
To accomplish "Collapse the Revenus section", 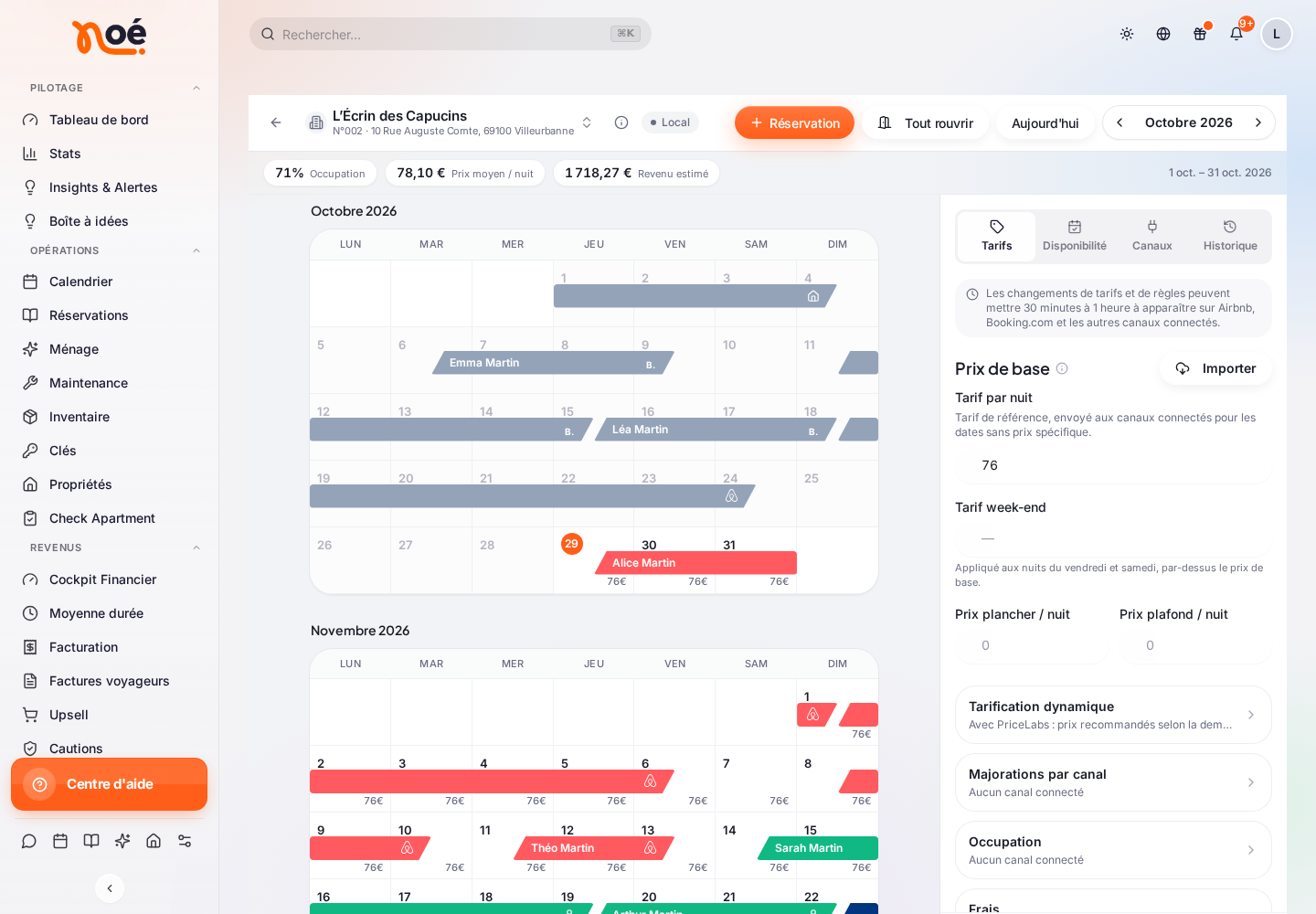I will pos(196,547).
